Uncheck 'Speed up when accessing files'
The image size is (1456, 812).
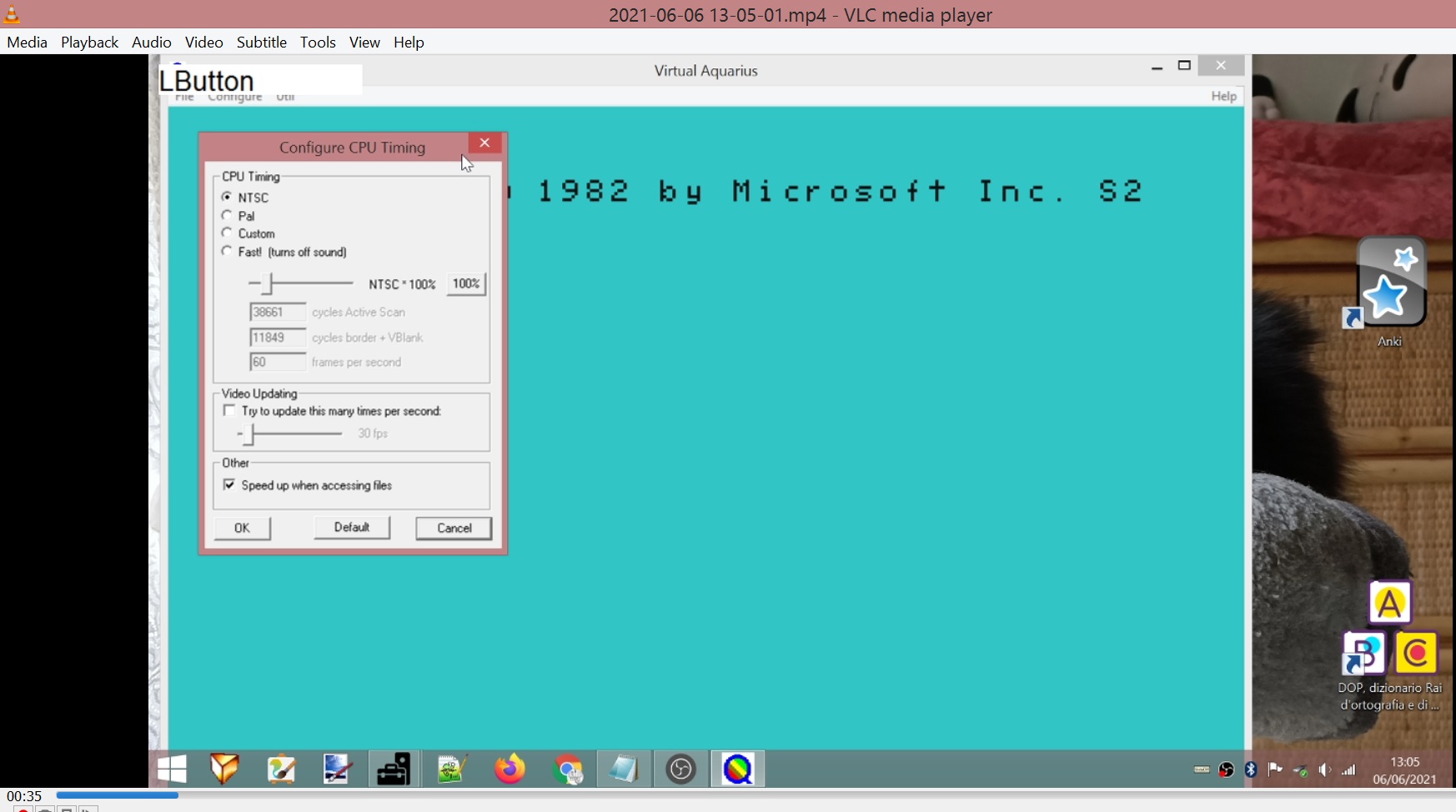pos(229,485)
